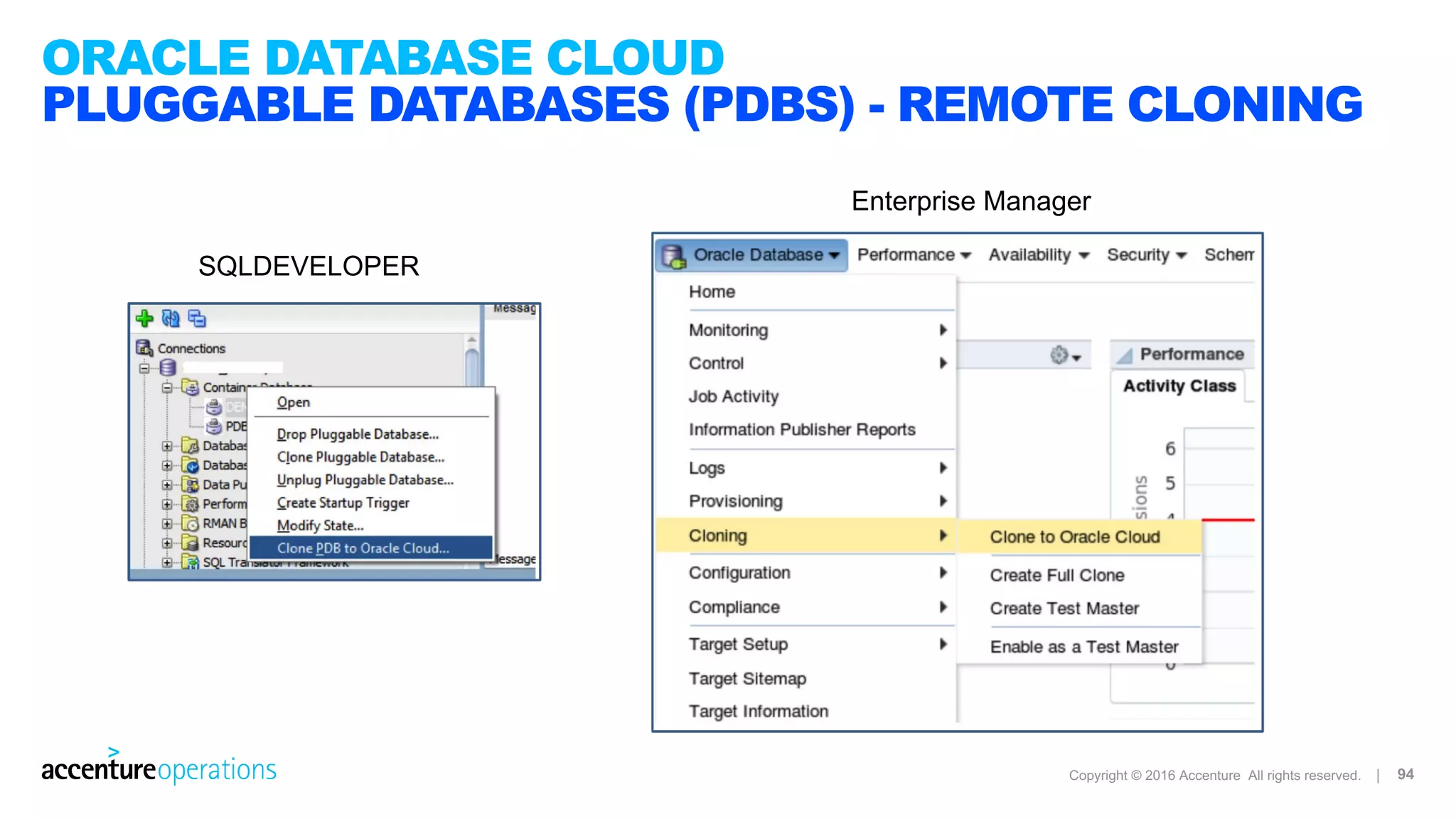Expand the Performance tree node
Screen dimensions: 1456x819
(167, 504)
